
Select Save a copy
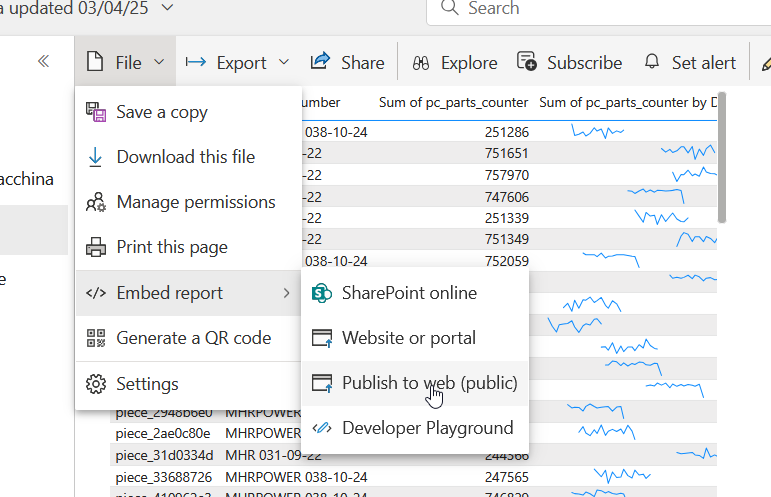click(x=188, y=112)
